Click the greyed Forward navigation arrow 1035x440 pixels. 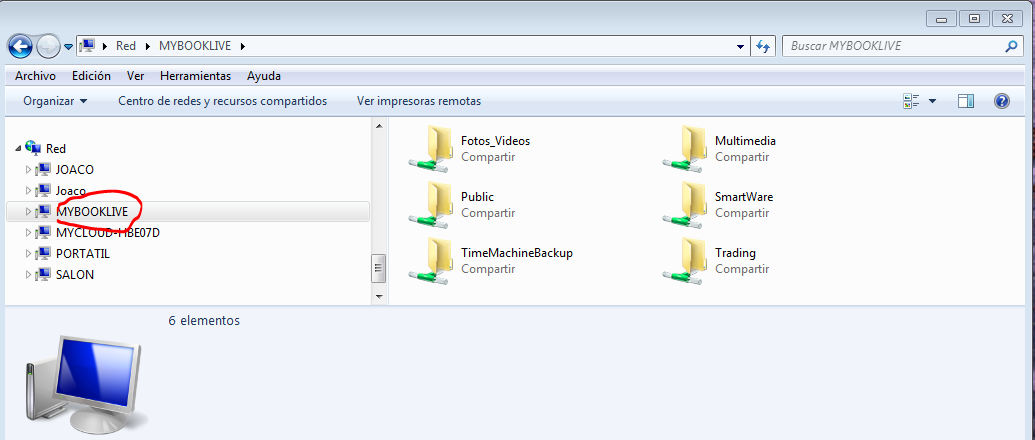(x=48, y=46)
